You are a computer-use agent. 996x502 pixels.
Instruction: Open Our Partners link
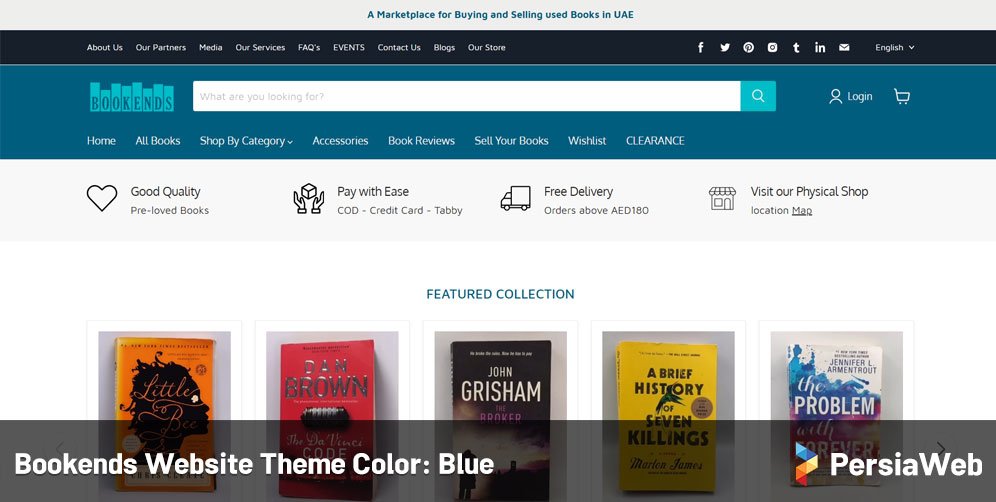[x=161, y=48]
